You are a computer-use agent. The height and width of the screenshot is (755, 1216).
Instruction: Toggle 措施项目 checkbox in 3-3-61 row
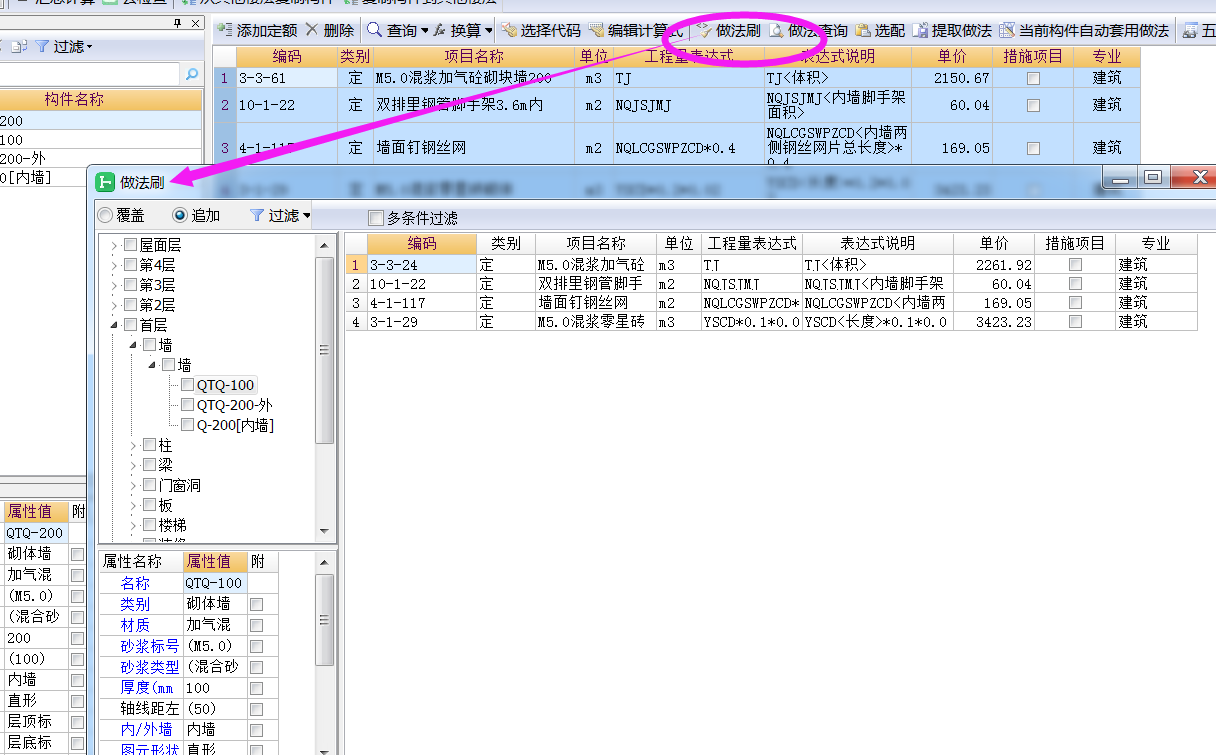pos(1033,78)
